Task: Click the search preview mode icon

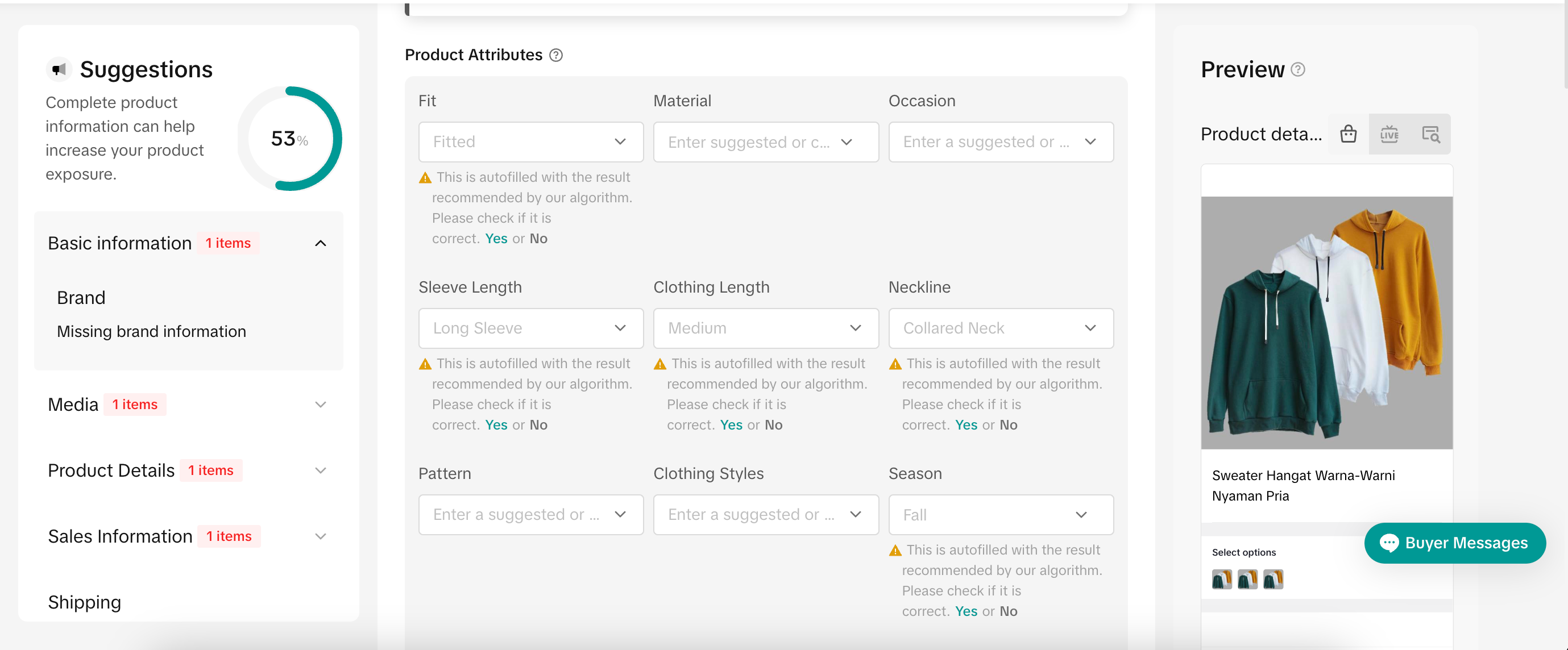Action: [x=1430, y=134]
